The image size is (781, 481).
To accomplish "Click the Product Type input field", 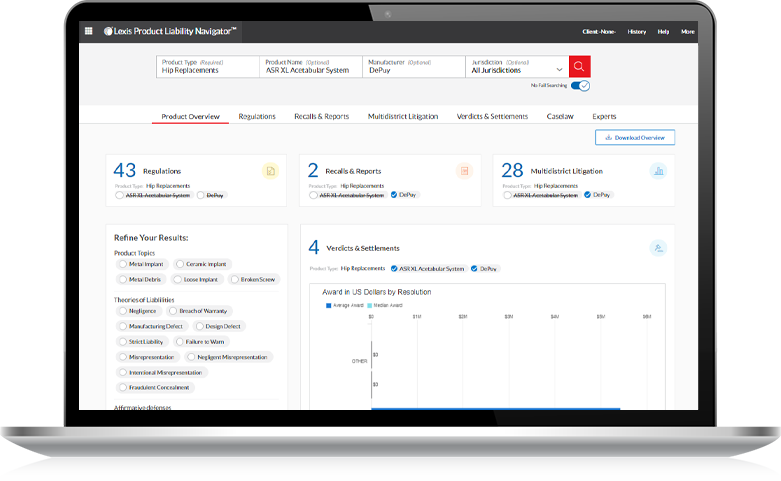I will click(208, 67).
